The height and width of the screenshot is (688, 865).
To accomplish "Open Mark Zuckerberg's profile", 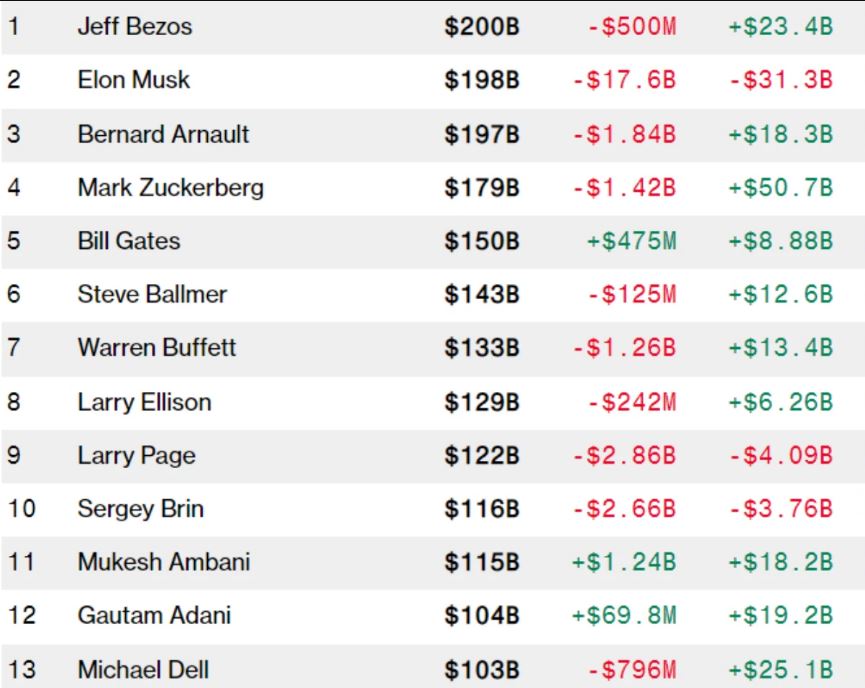I will [x=170, y=187].
